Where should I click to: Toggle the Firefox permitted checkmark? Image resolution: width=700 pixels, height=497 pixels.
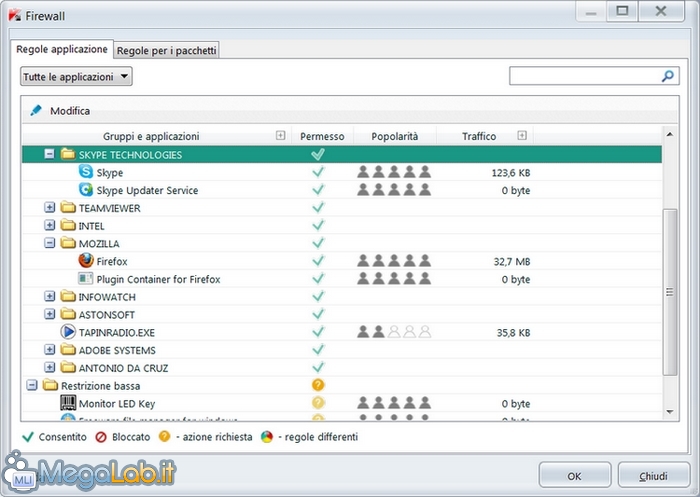point(318,261)
